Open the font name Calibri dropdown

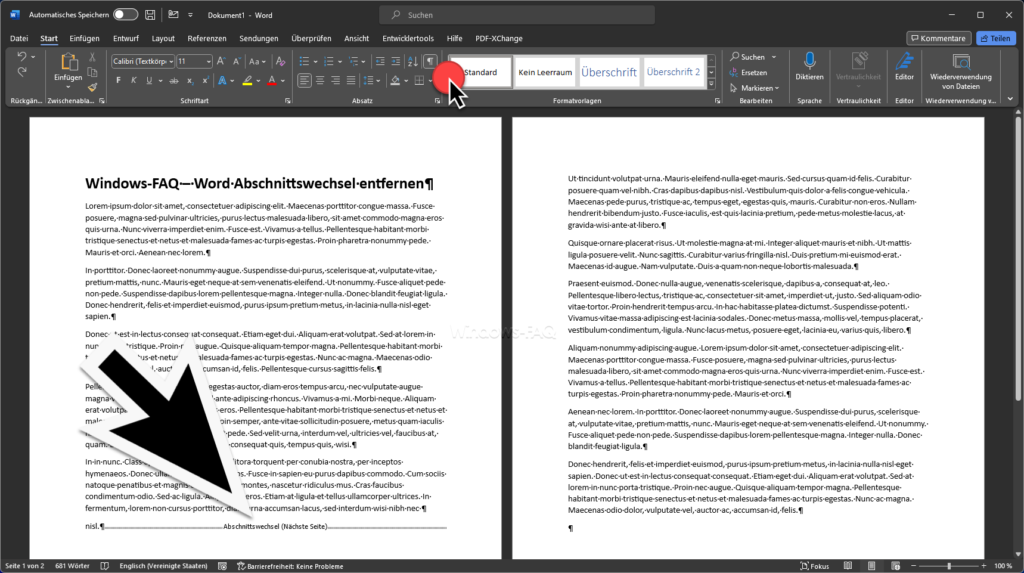click(x=171, y=61)
